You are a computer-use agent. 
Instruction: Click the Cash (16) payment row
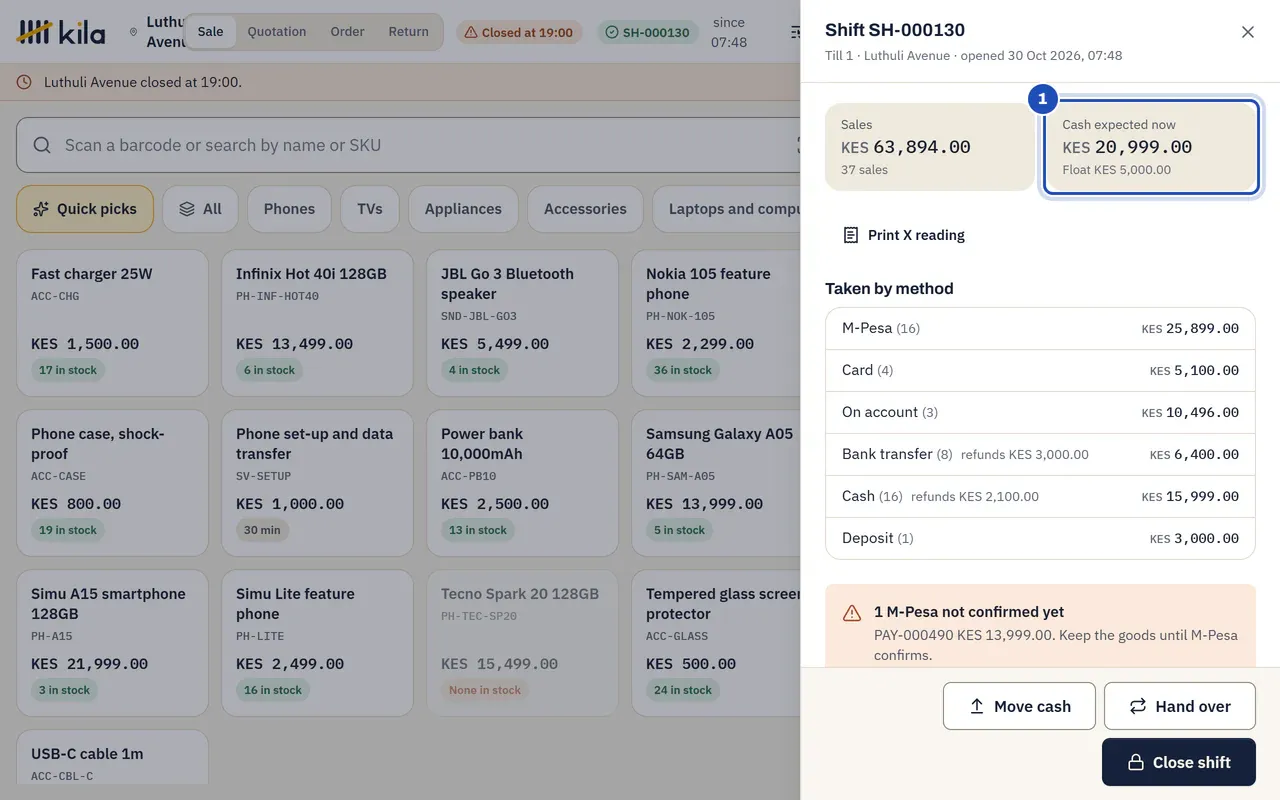tap(1040, 496)
